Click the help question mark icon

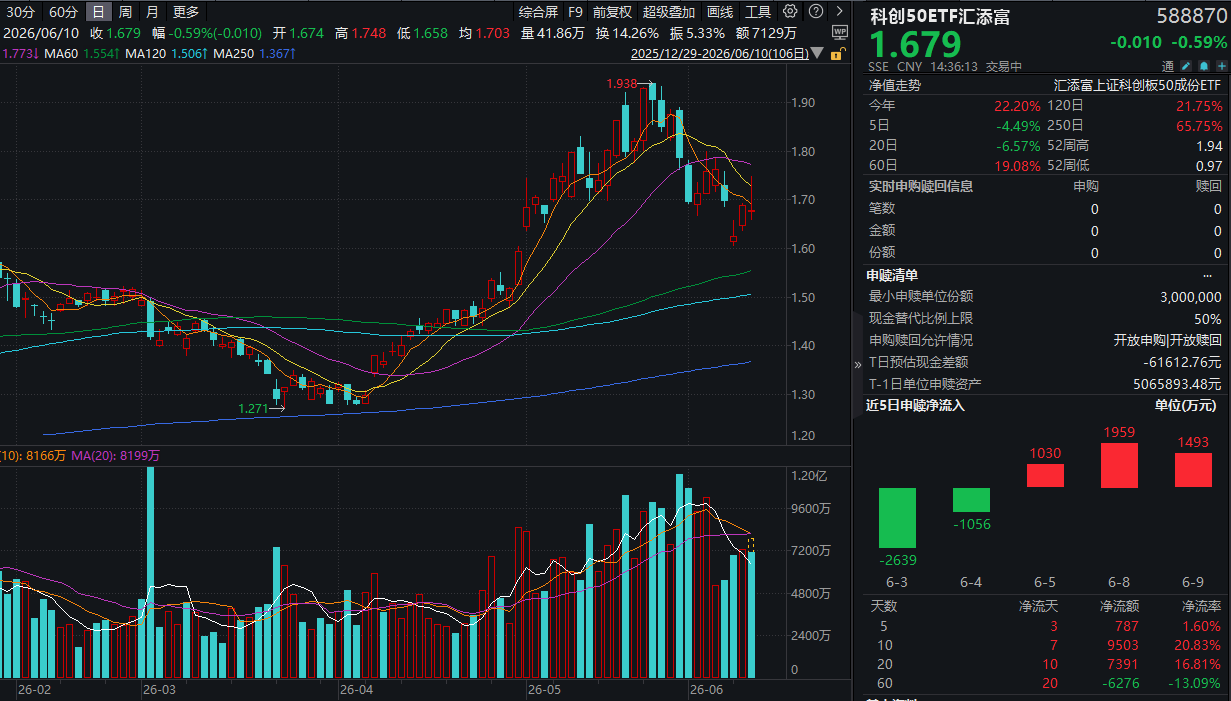point(816,12)
